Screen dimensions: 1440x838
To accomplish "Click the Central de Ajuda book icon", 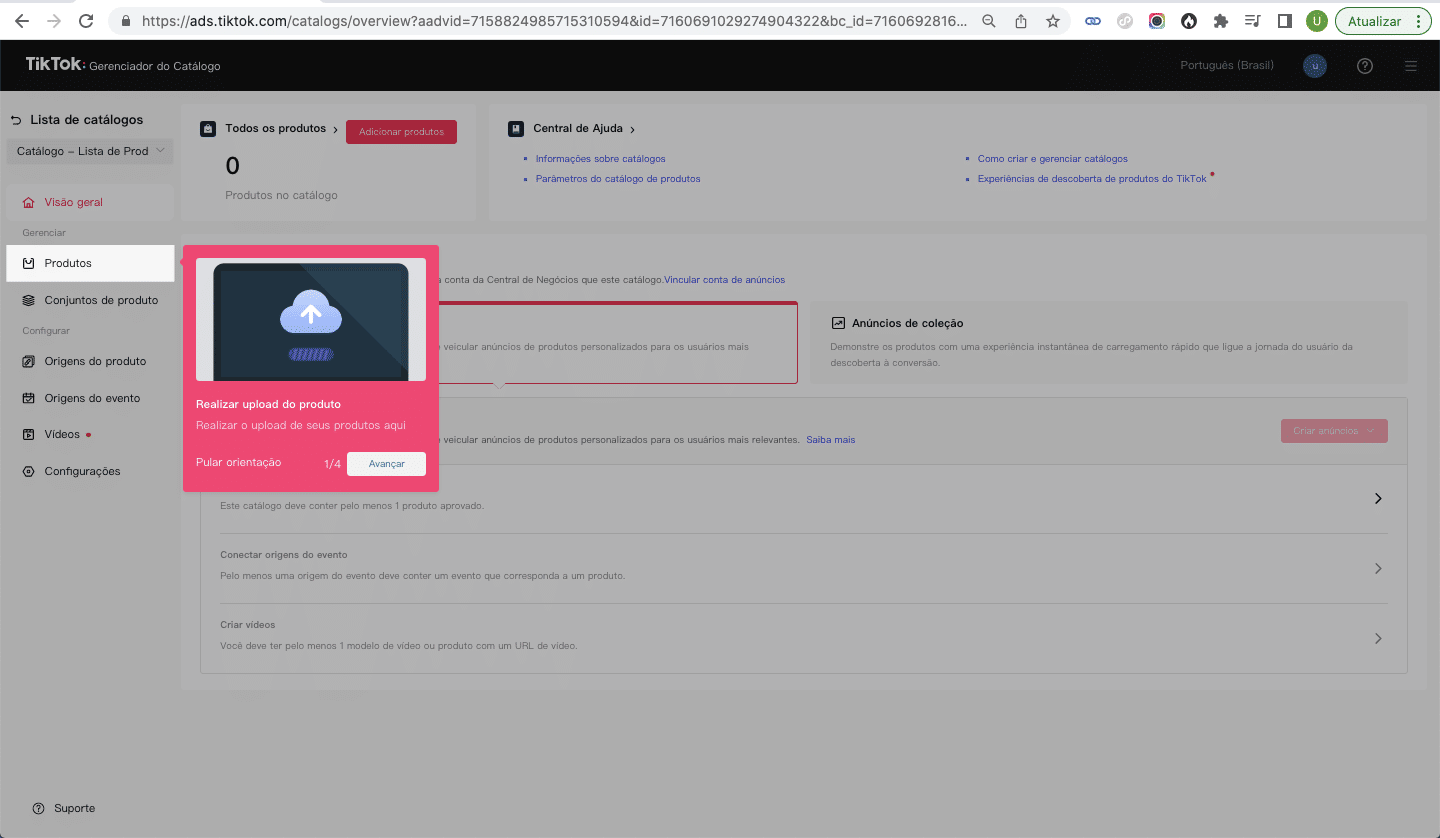I will (x=516, y=129).
